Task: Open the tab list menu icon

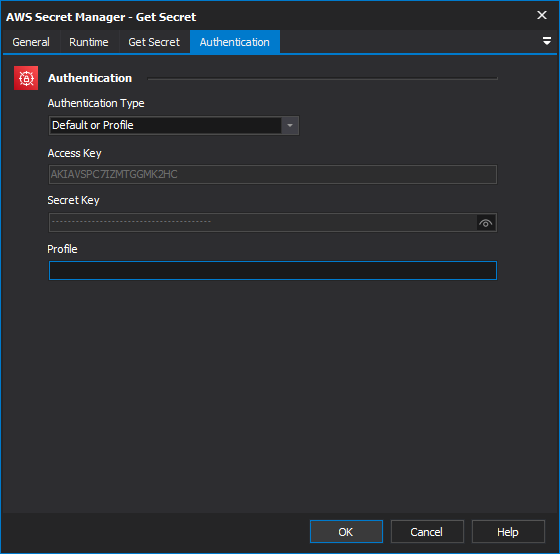Action: pyautogui.click(x=546, y=41)
